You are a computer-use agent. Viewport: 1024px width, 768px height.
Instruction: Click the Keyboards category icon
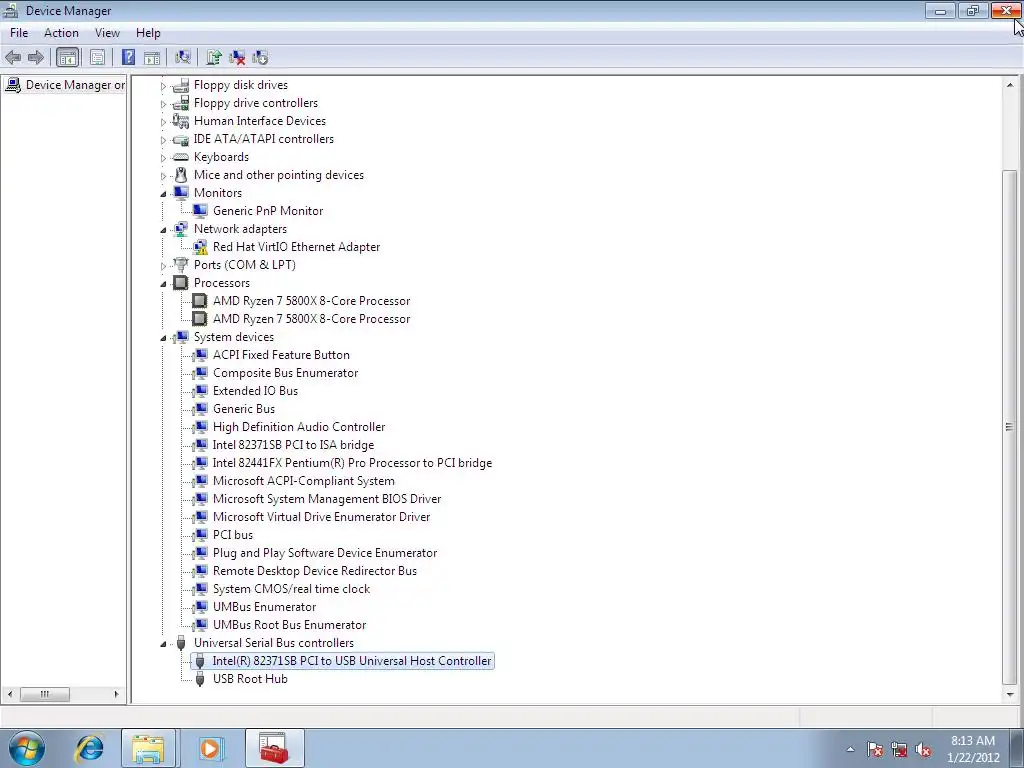click(181, 157)
